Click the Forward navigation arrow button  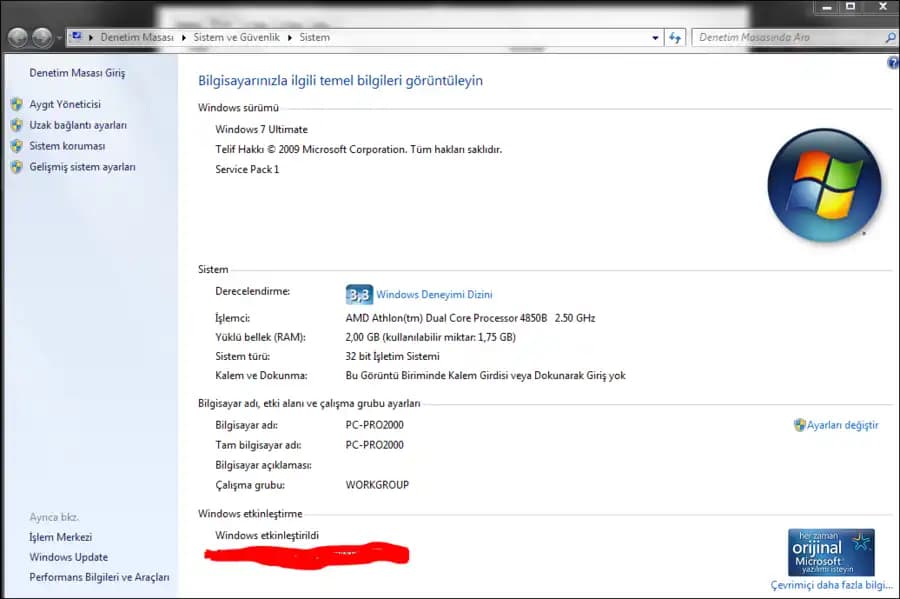coord(42,38)
